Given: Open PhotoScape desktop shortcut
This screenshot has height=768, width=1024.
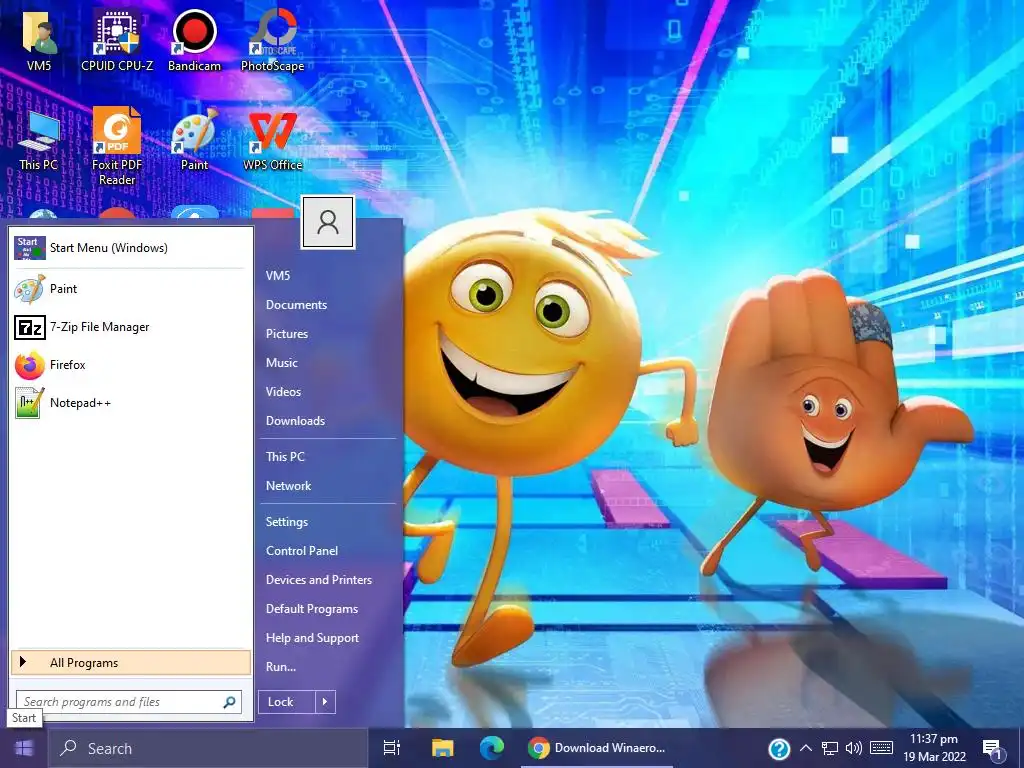Looking at the screenshot, I should coord(272,39).
